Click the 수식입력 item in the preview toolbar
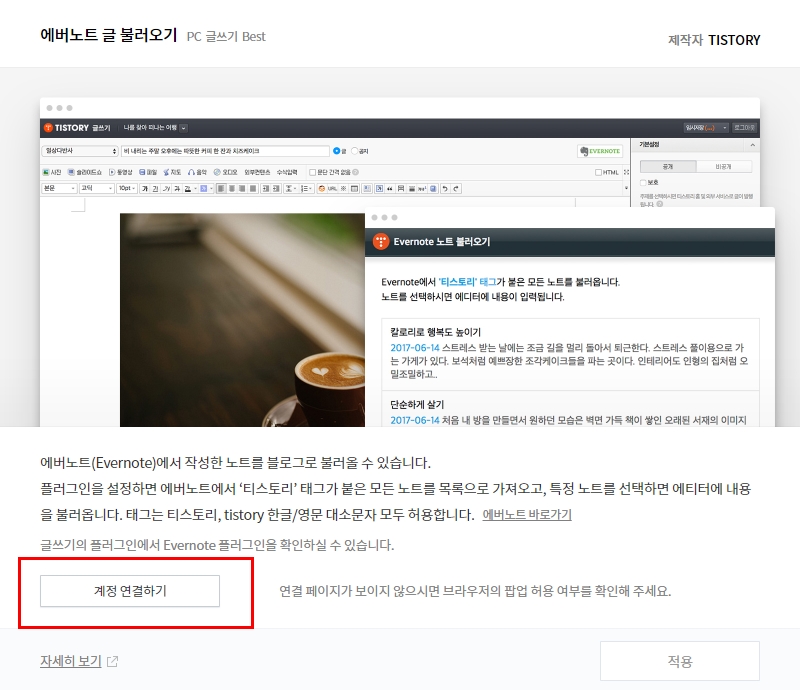The image size is (800, 690). coord(287,172)
